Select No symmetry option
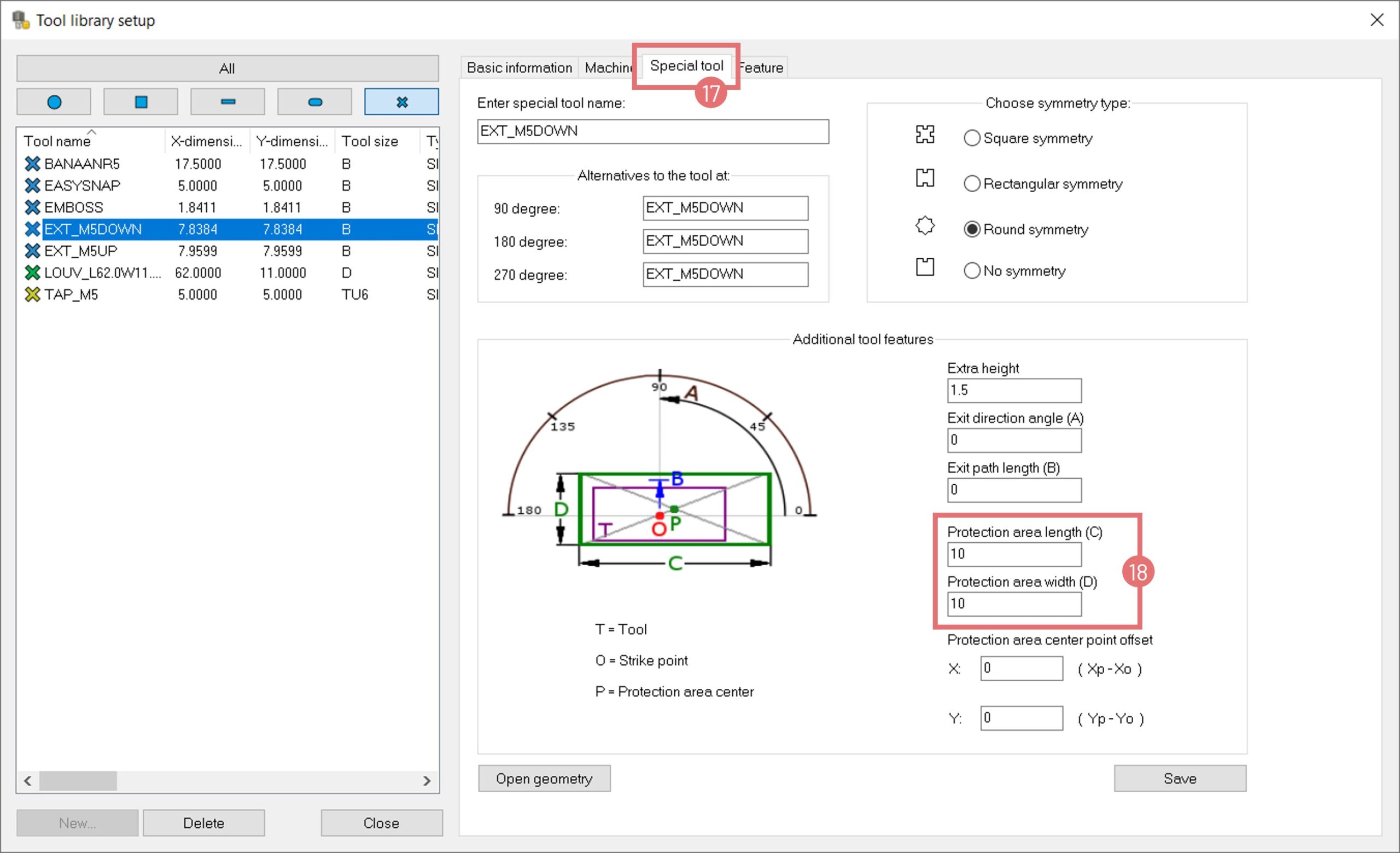1400x853 pixels. point(972,270)
